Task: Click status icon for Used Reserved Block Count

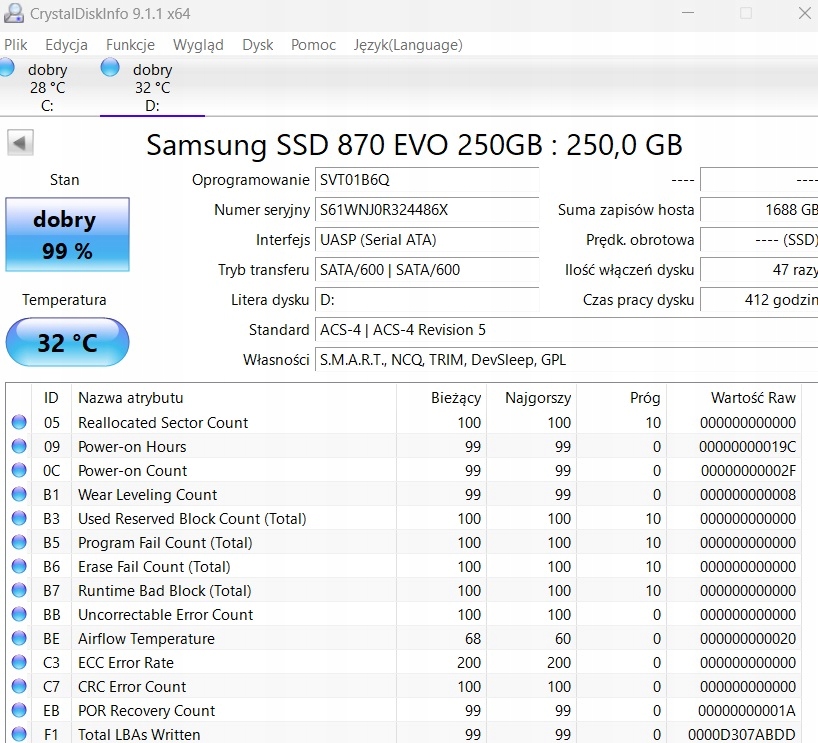Action: (19, 518)
